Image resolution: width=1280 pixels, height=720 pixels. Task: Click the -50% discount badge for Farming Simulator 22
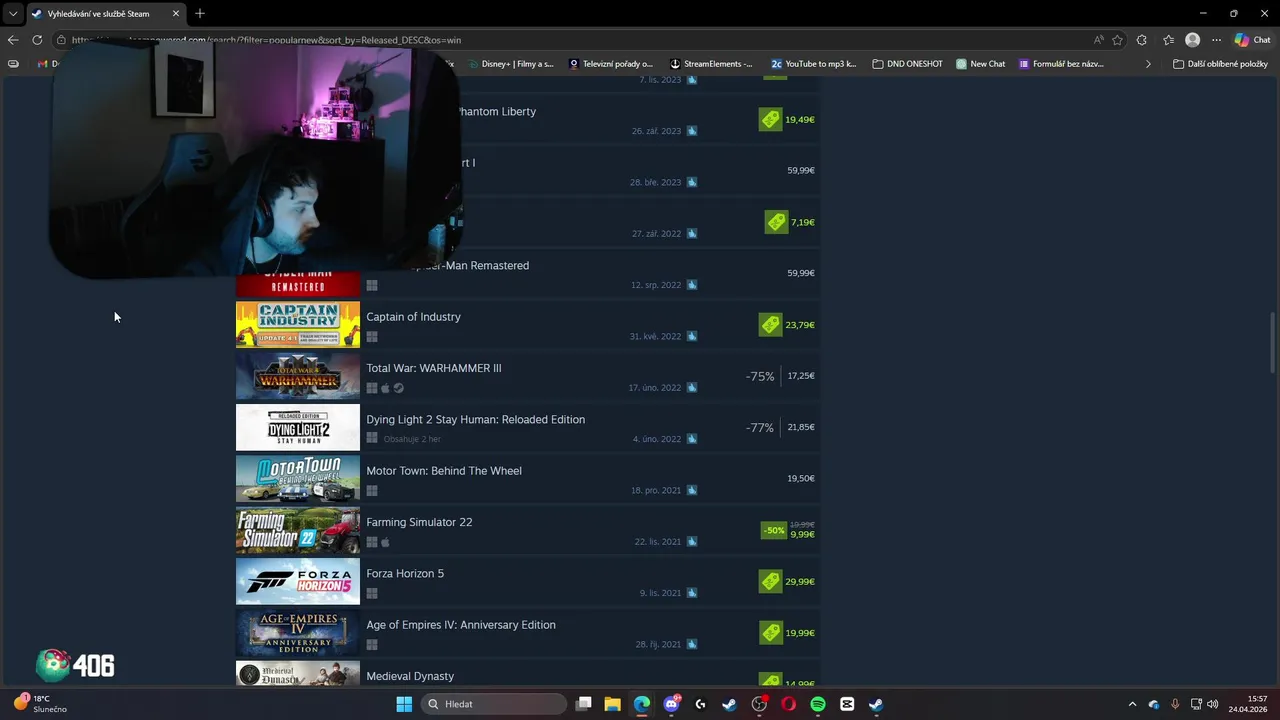pyautogui.click(x=773, y=530)
